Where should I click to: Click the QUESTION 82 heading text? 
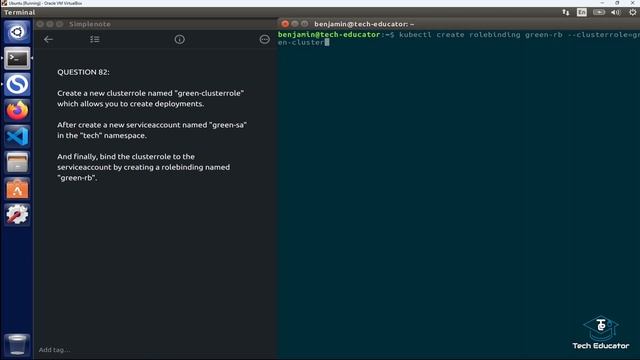click(83, 72)
